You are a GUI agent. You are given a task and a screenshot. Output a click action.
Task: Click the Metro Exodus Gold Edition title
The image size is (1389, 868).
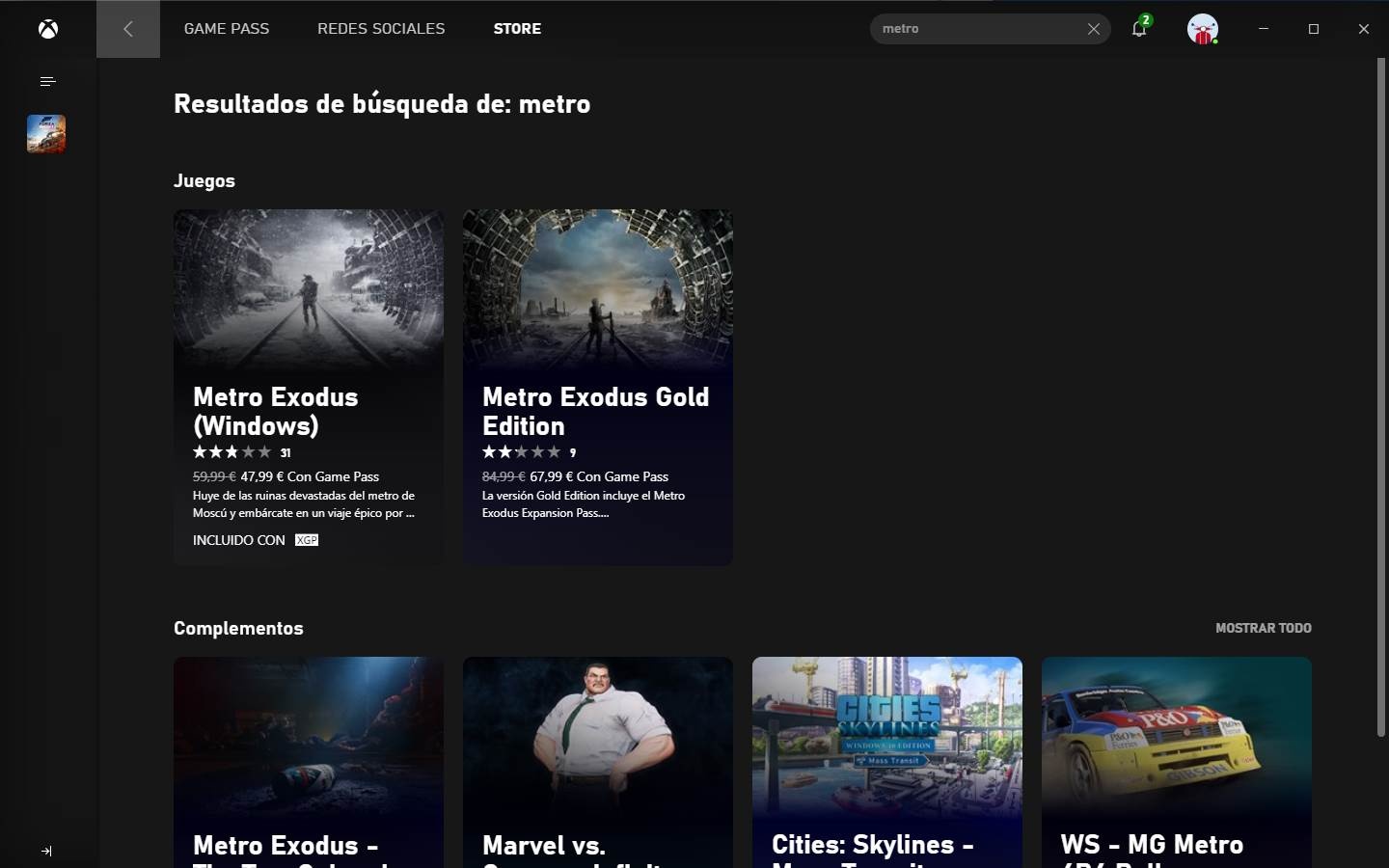click(x=596, y=412)
